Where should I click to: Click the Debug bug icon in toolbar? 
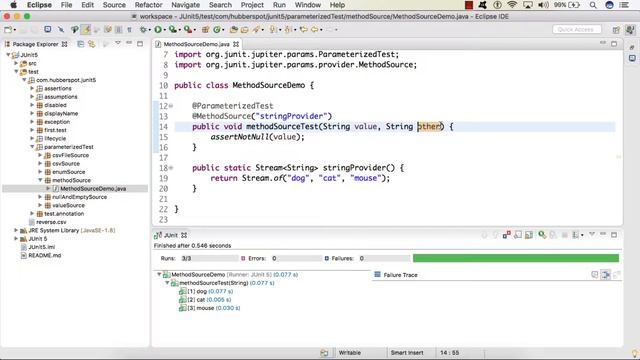143,29
